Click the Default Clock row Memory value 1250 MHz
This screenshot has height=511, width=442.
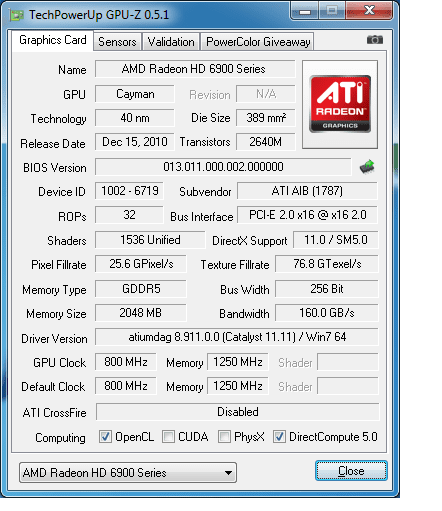coord(238,386)
